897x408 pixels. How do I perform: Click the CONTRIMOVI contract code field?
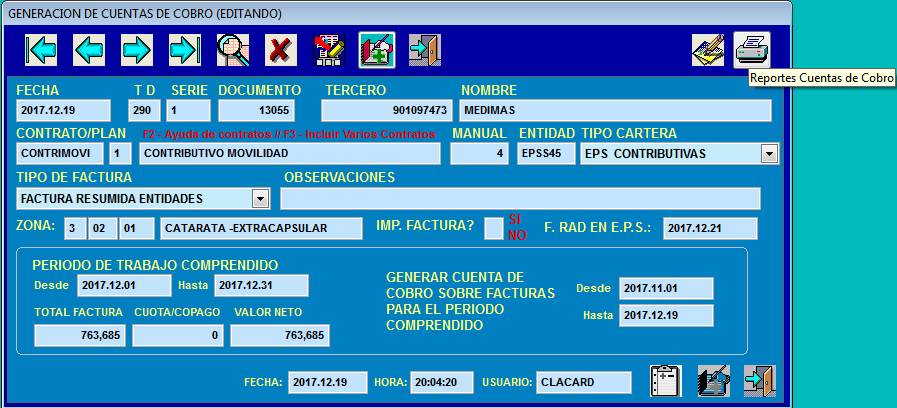pyautogui.click(x=60, y=154)
